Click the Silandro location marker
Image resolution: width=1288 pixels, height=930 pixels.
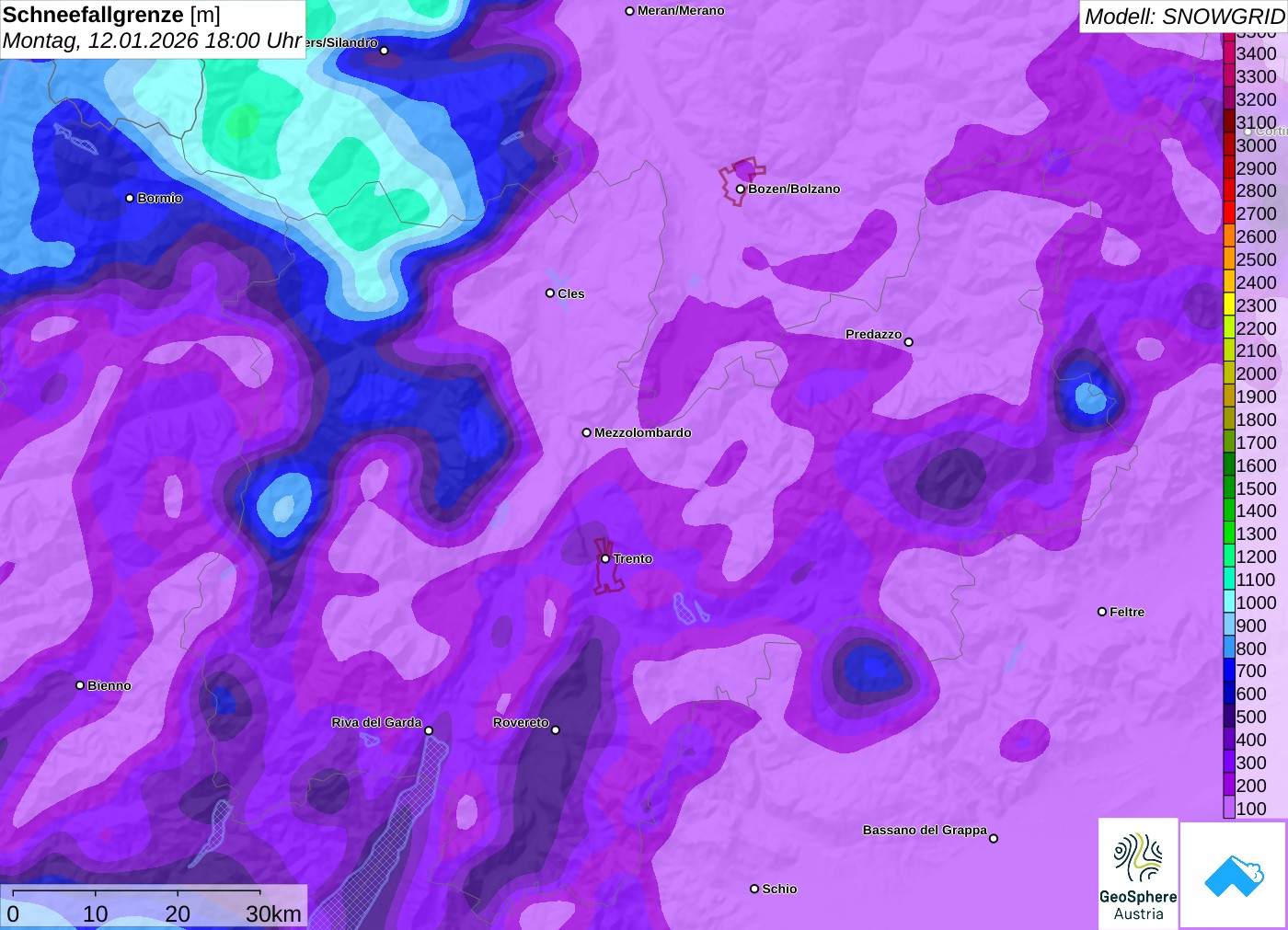tap(385, 51)
